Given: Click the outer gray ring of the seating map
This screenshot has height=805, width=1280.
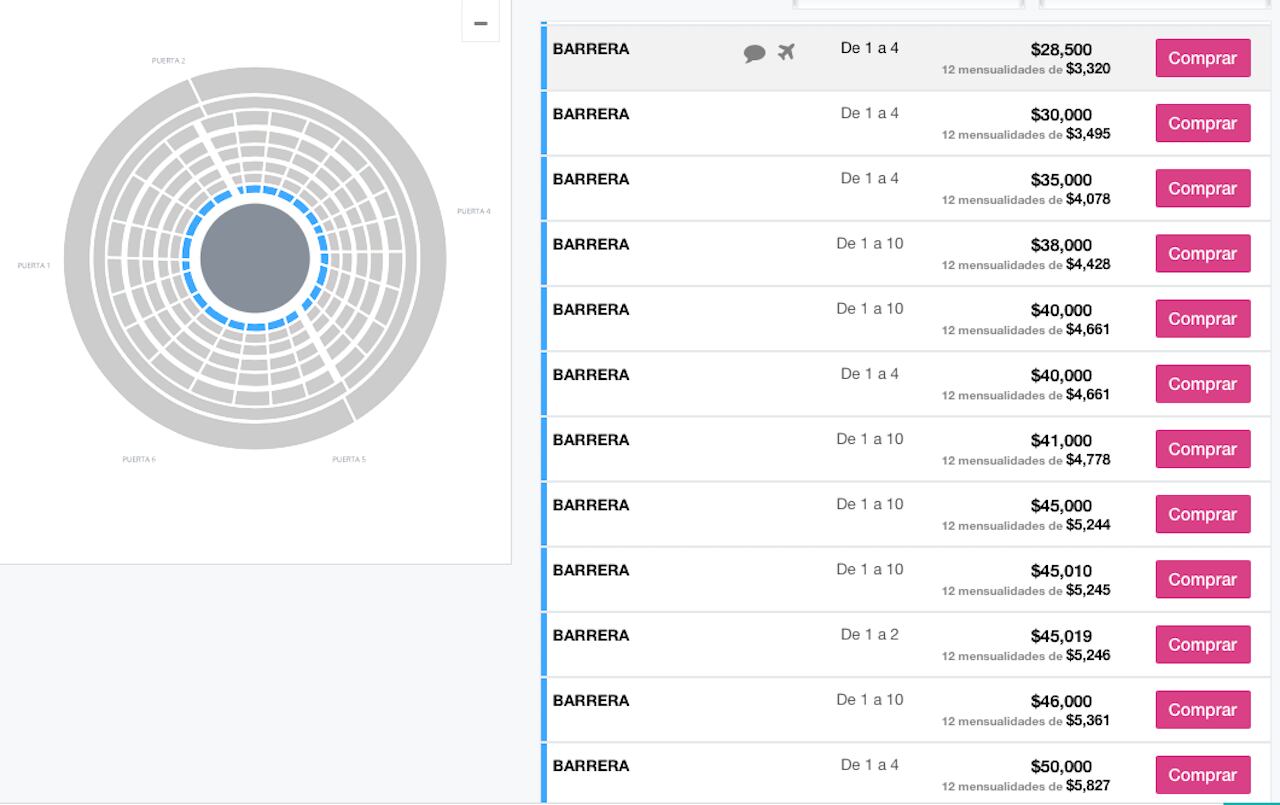Looking at the screenshot, I should click(84, 258).
